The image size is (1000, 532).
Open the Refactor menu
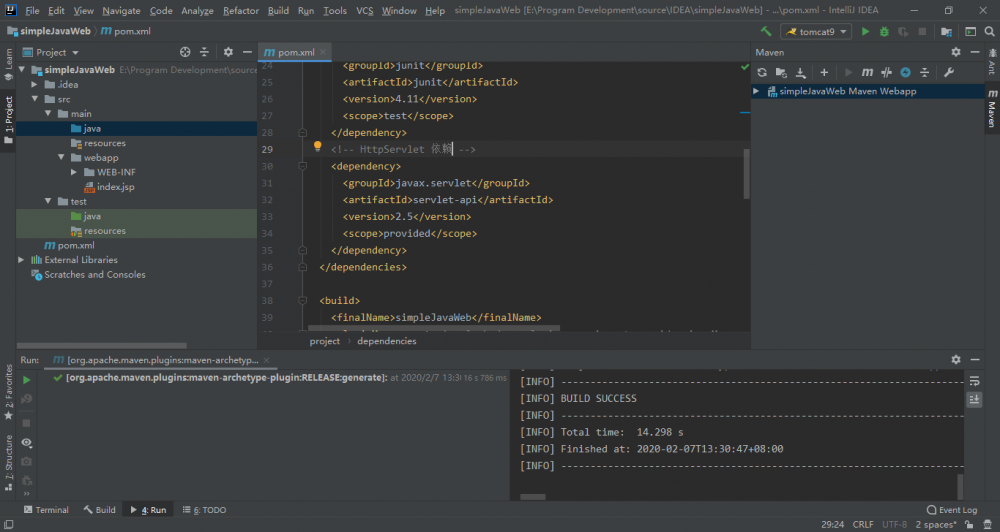click(x=241, y=11)
